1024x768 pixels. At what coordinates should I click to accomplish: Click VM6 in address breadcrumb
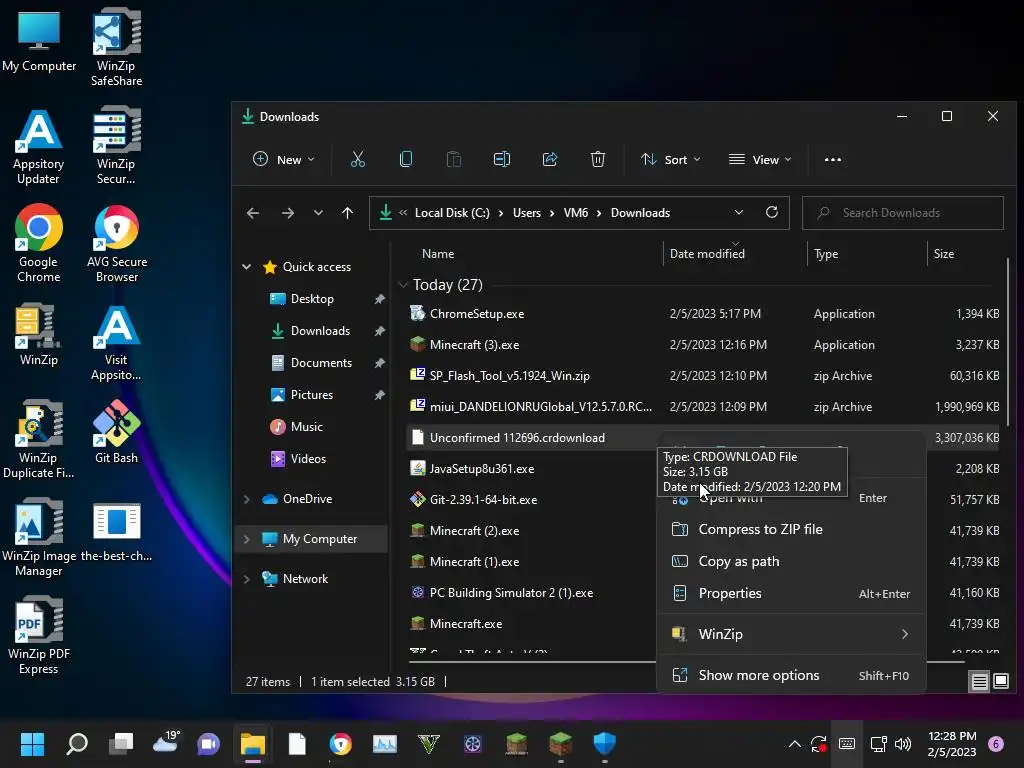[x=575, y=213]
